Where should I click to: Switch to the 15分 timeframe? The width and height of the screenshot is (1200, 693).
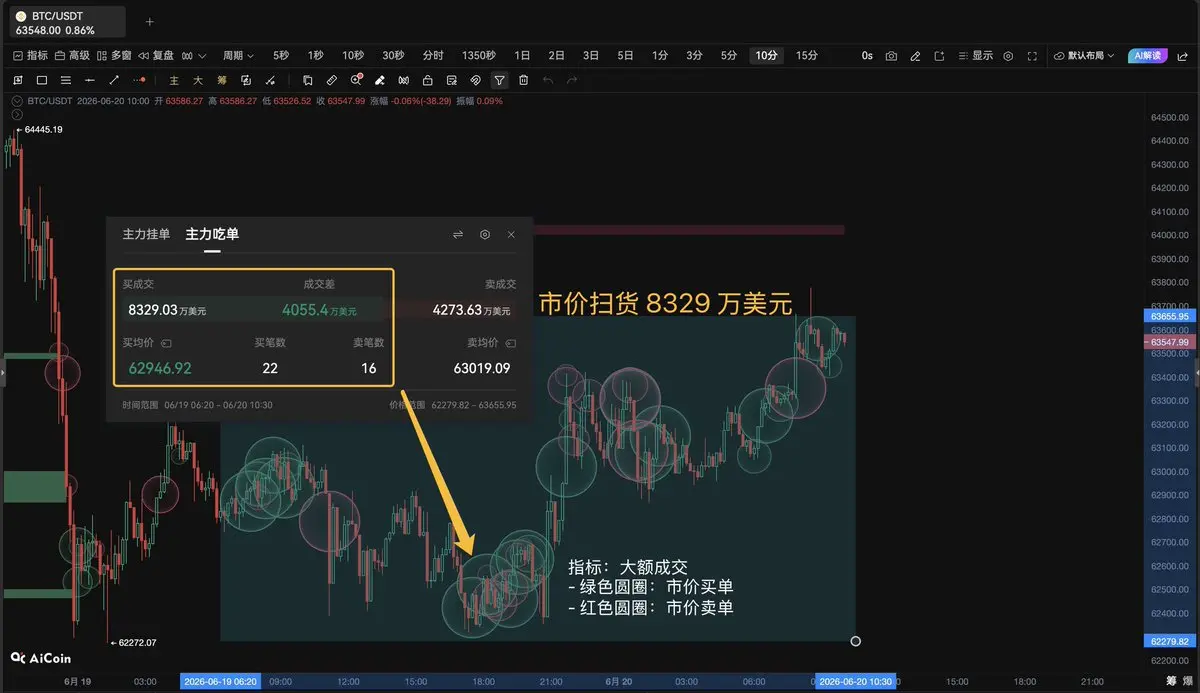807,56
